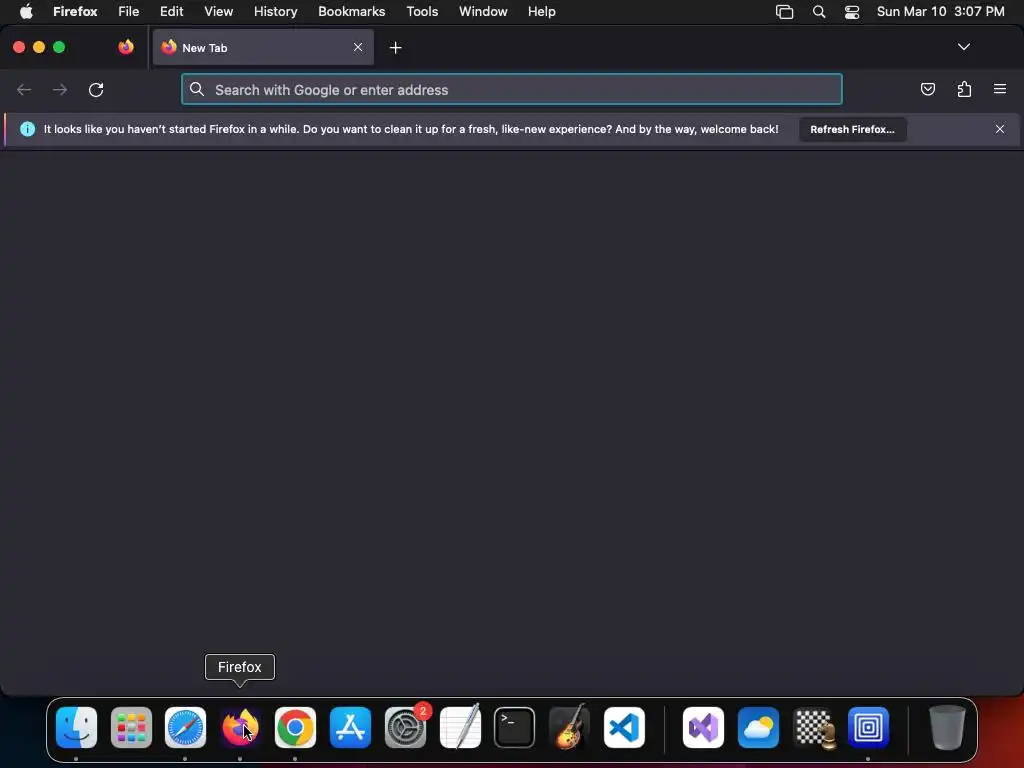The height and width of the screenshot is (768, 1024).
Task: Open the Firefox app menu in menu bar
Action: pos(75,11)
